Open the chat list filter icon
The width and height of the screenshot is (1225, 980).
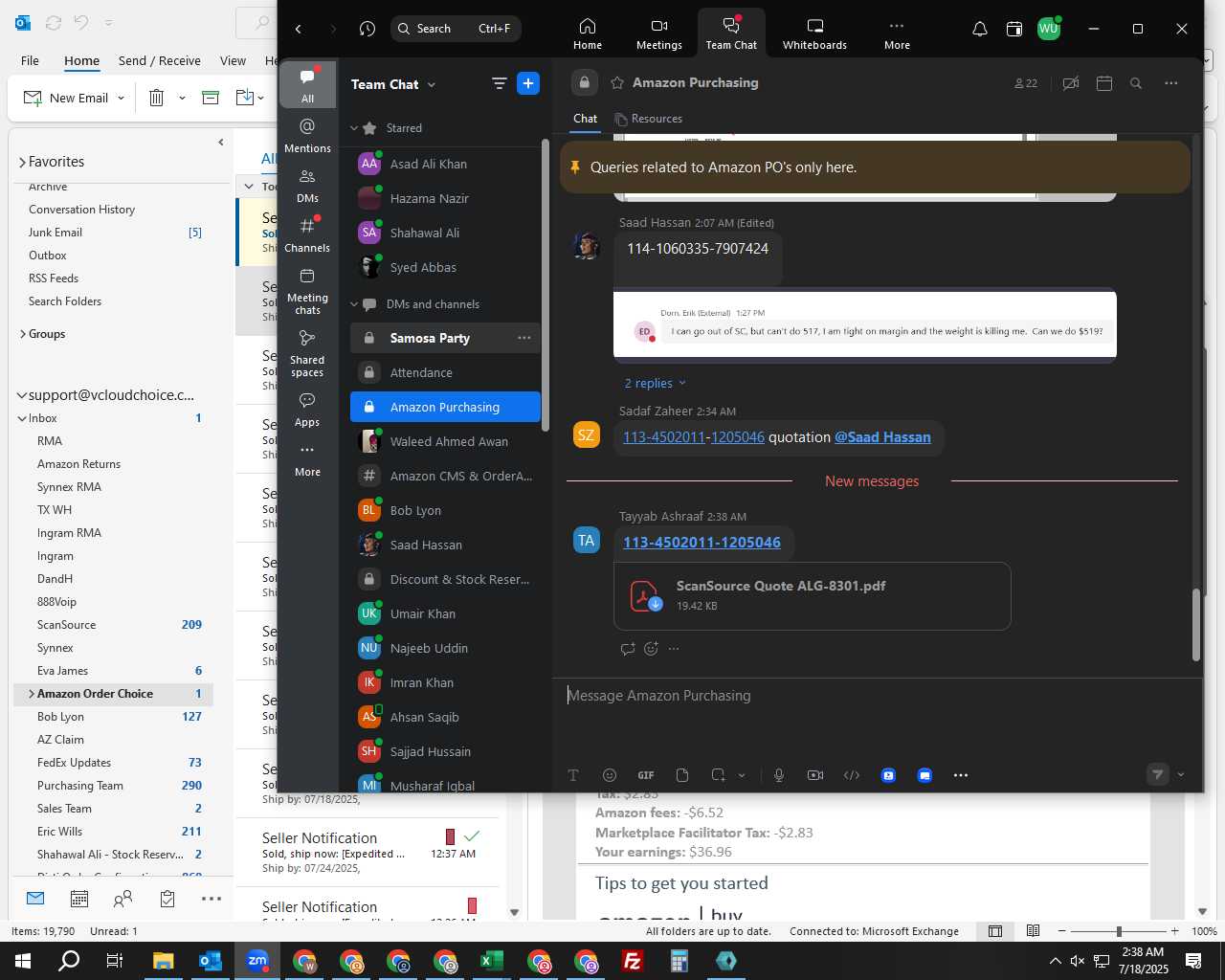[x=499, y=83]
